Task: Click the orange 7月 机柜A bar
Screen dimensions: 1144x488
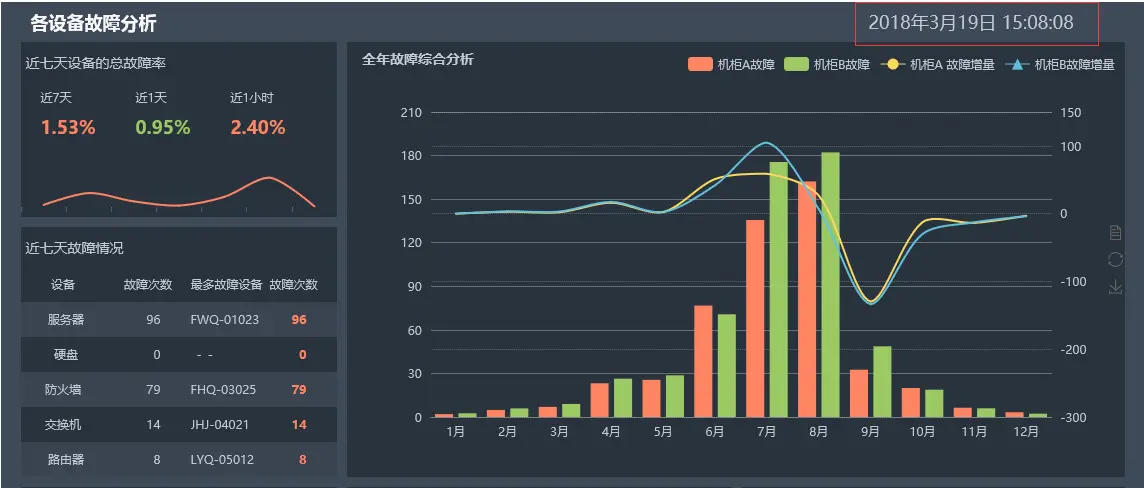Action: pos(754,319)
